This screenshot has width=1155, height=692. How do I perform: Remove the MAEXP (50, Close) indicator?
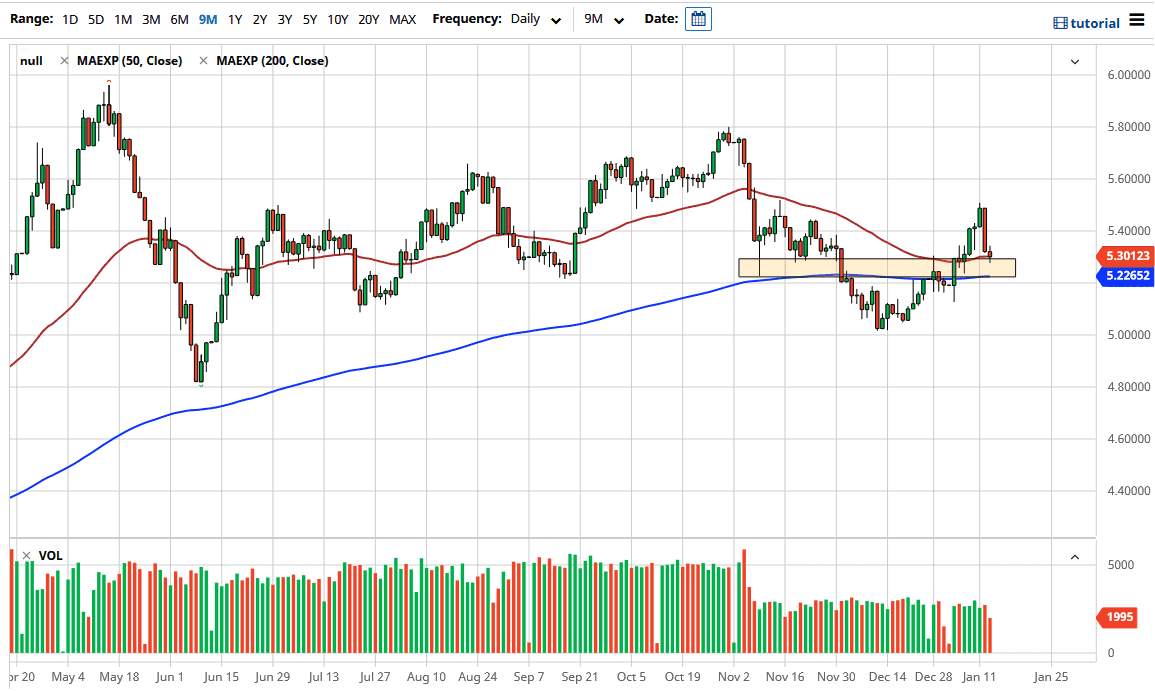tap(65, 60)
